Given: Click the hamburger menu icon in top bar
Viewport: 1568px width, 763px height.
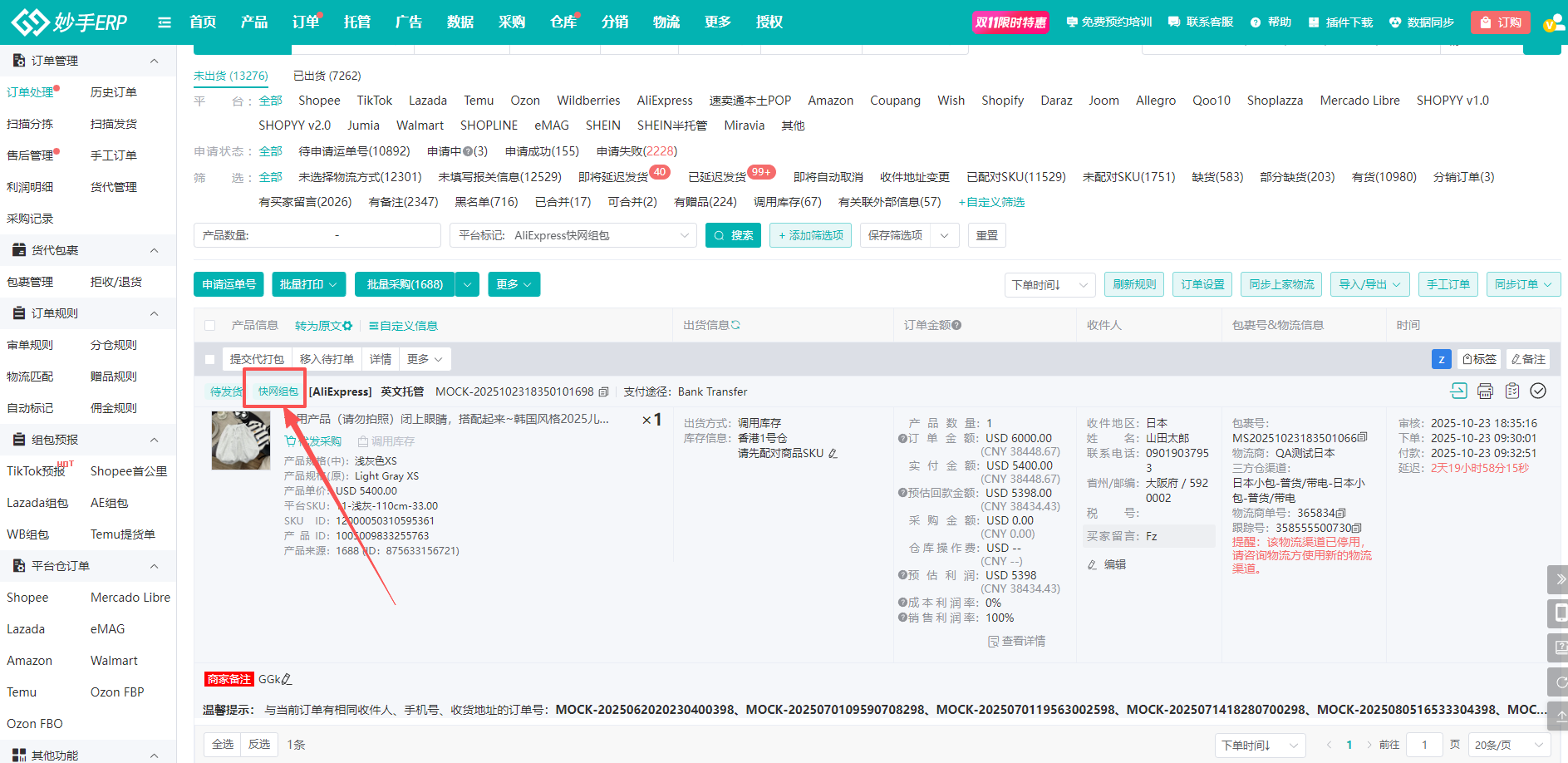Looking at the screenshot, I should [x=165, y=22].
